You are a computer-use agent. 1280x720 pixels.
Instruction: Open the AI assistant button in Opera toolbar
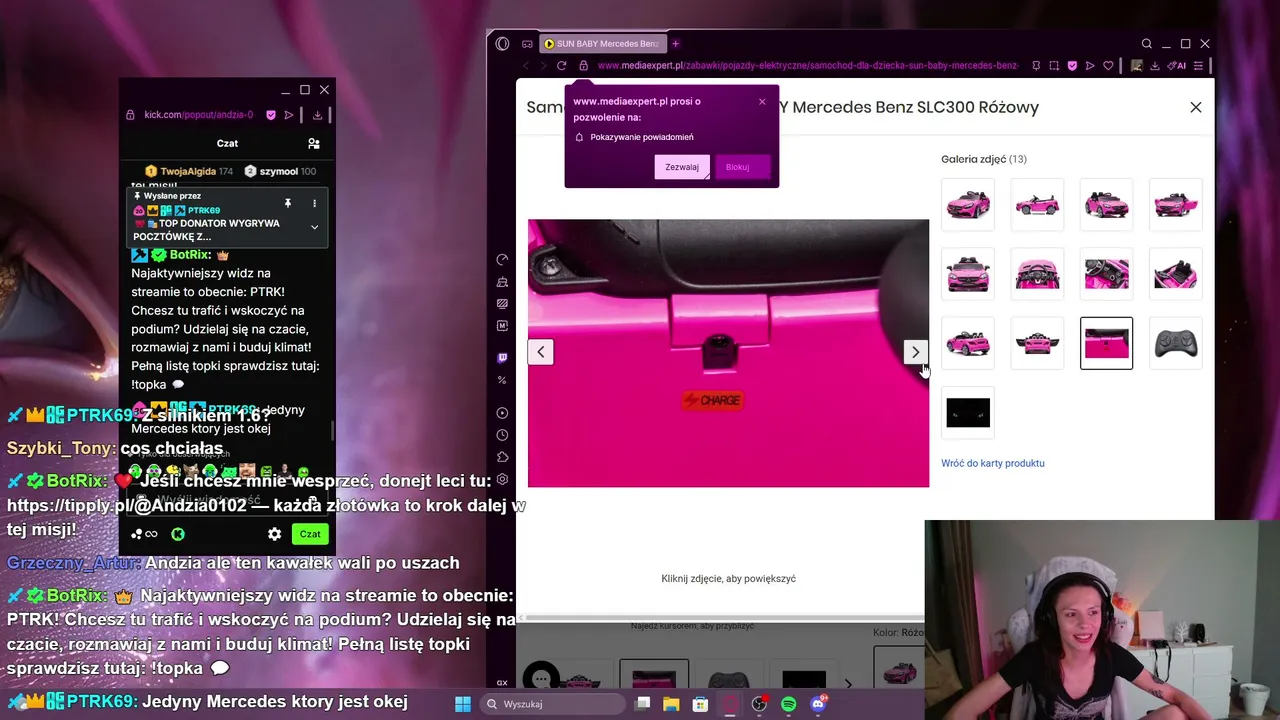pos(1179,66)
